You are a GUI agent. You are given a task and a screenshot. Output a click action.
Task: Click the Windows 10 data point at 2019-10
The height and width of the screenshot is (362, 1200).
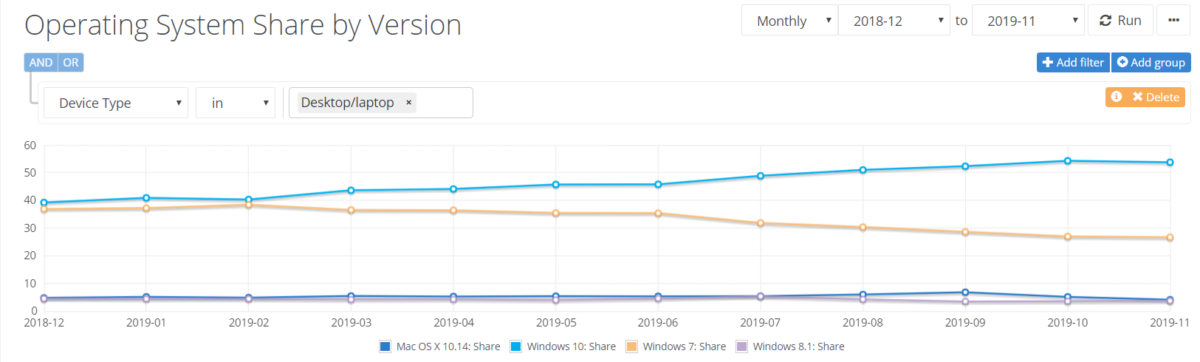1067,161
